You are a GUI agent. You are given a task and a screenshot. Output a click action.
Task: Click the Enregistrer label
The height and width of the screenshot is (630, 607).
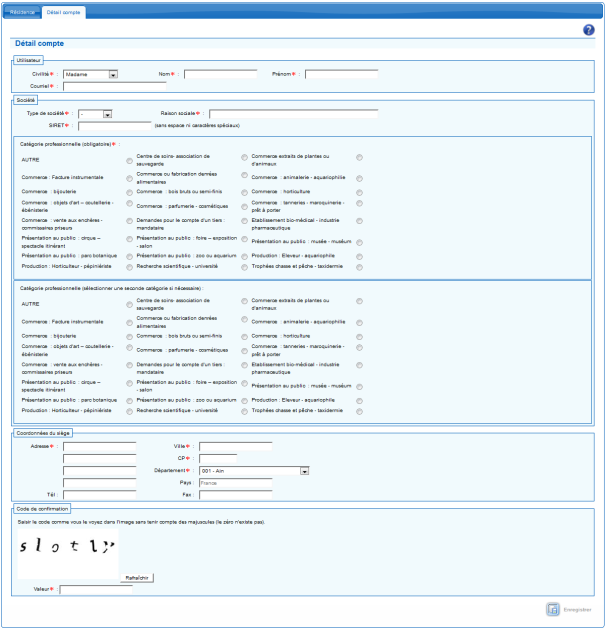point(577,610)
